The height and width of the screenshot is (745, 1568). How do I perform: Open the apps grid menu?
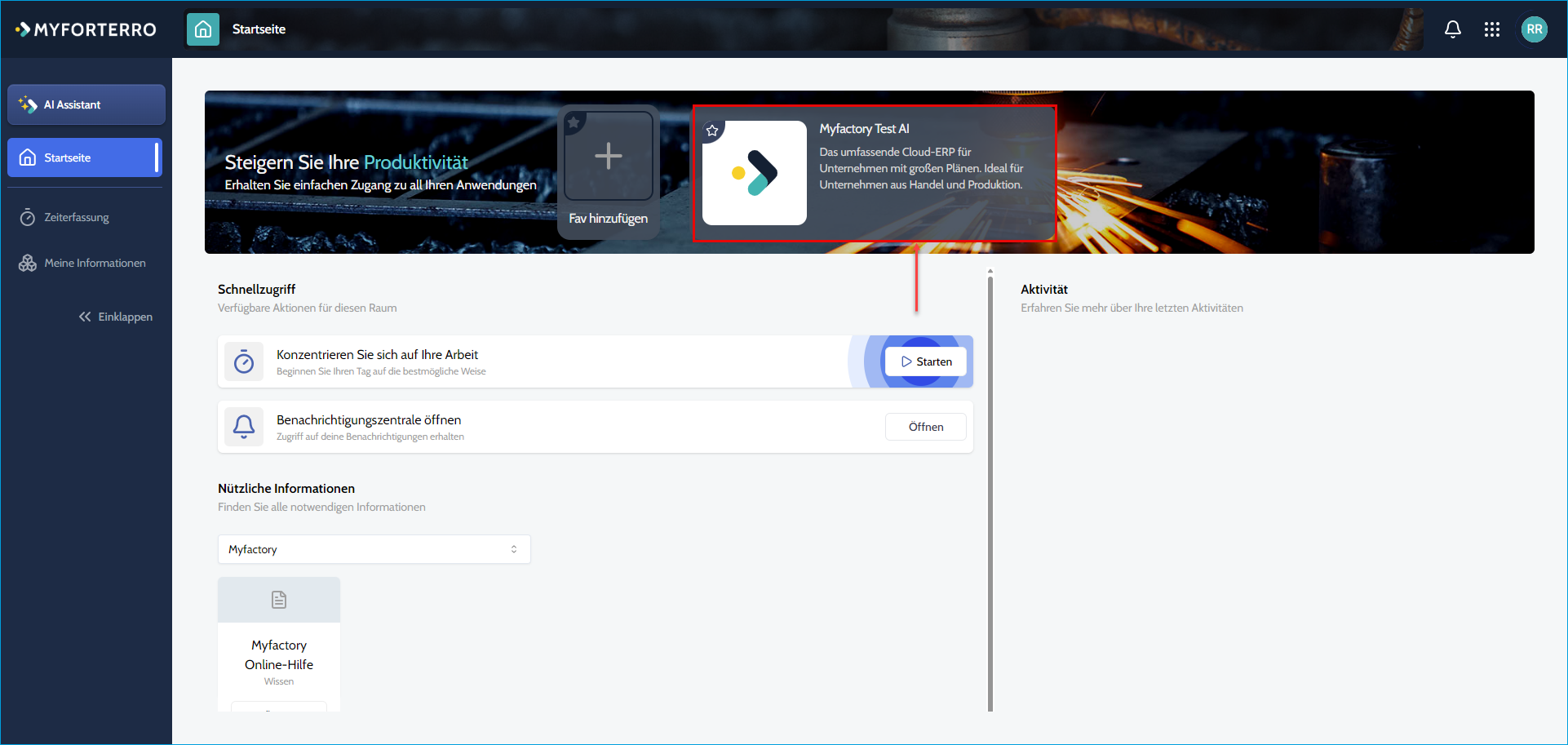tap(1492, 29)
